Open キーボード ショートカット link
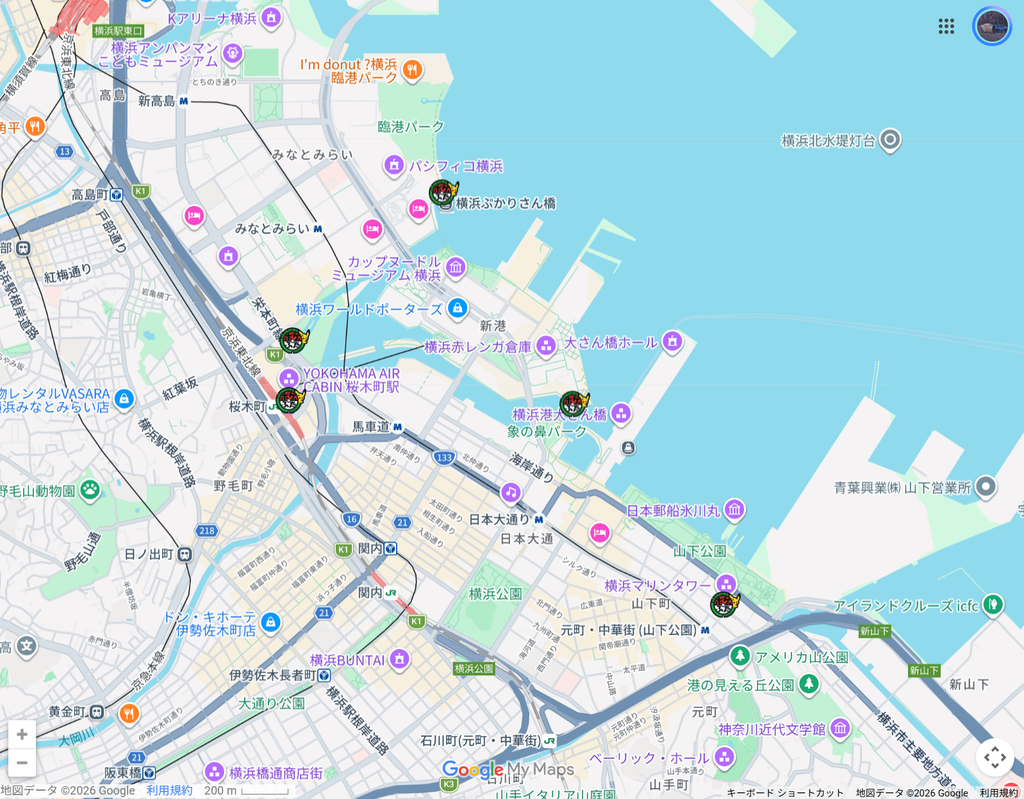 (x=784, y=792)
